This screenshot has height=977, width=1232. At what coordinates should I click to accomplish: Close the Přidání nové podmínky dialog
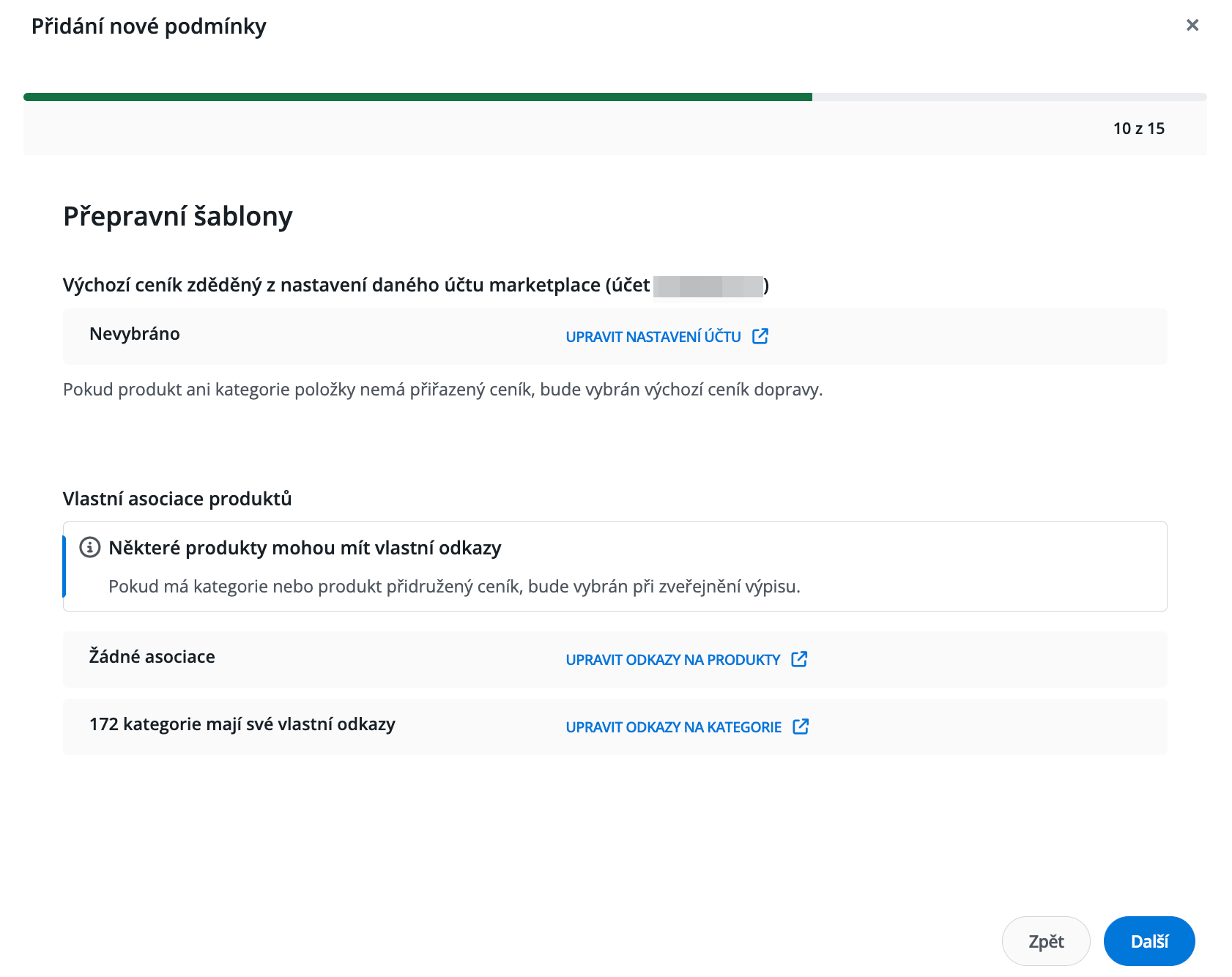coord(1192,26)
